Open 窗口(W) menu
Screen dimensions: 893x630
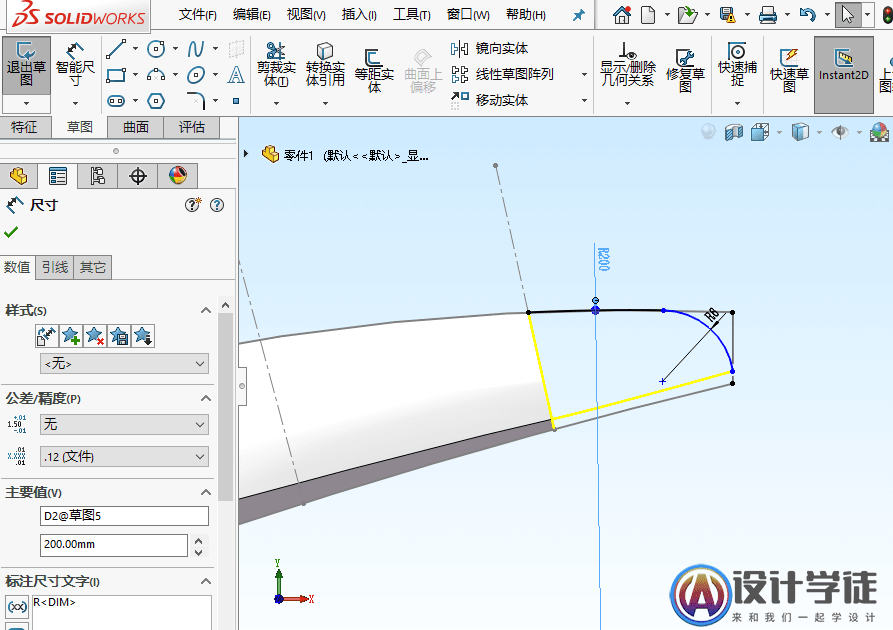click(468, 15)
